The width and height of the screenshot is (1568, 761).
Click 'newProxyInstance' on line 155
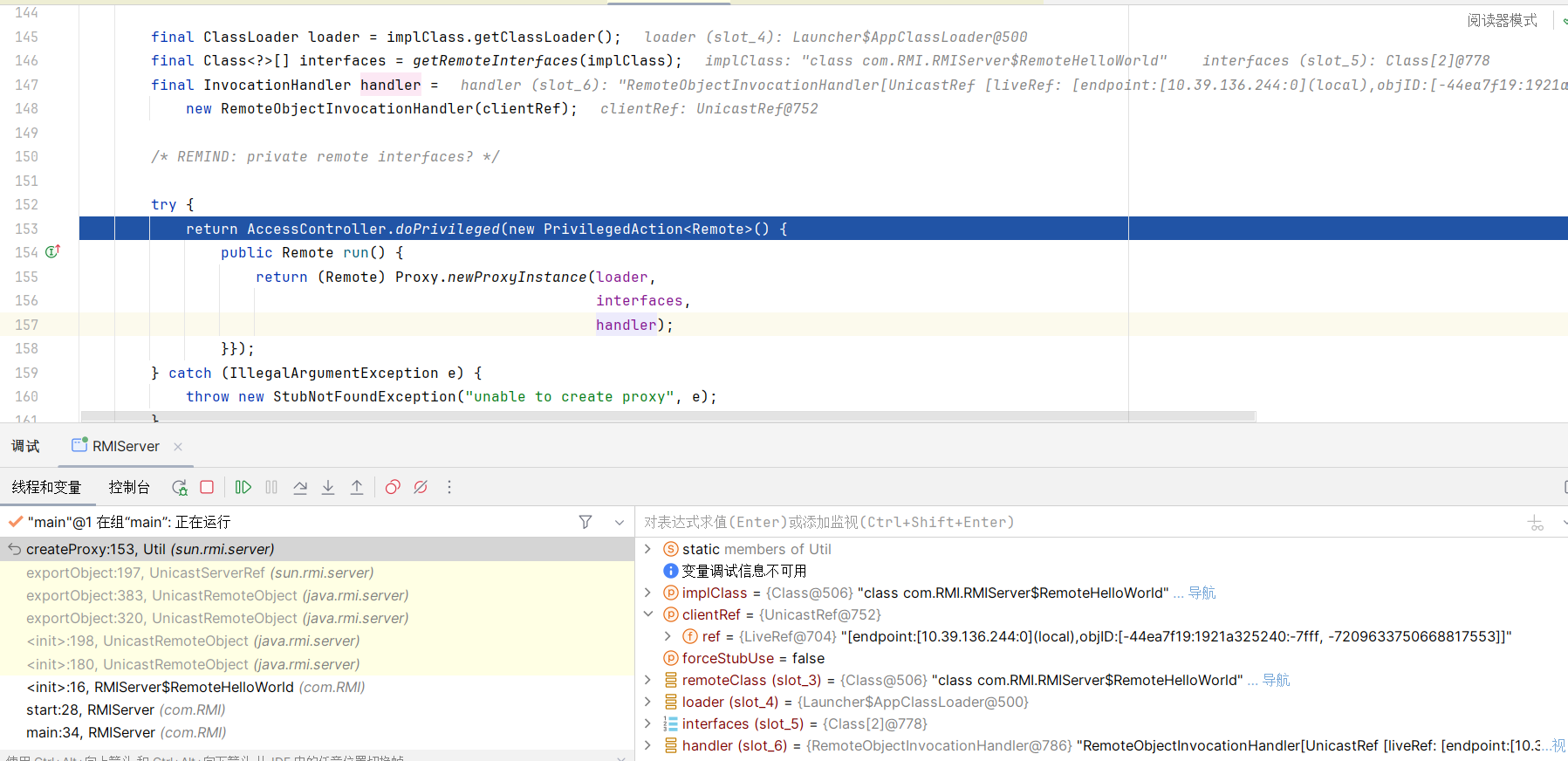tap(517, 277)
